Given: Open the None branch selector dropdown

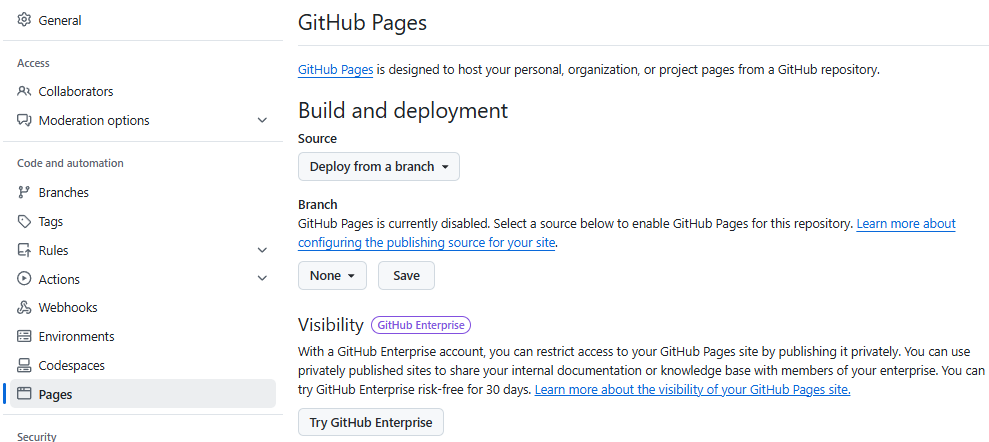Looking at the screenshot, I should (332, 276).
